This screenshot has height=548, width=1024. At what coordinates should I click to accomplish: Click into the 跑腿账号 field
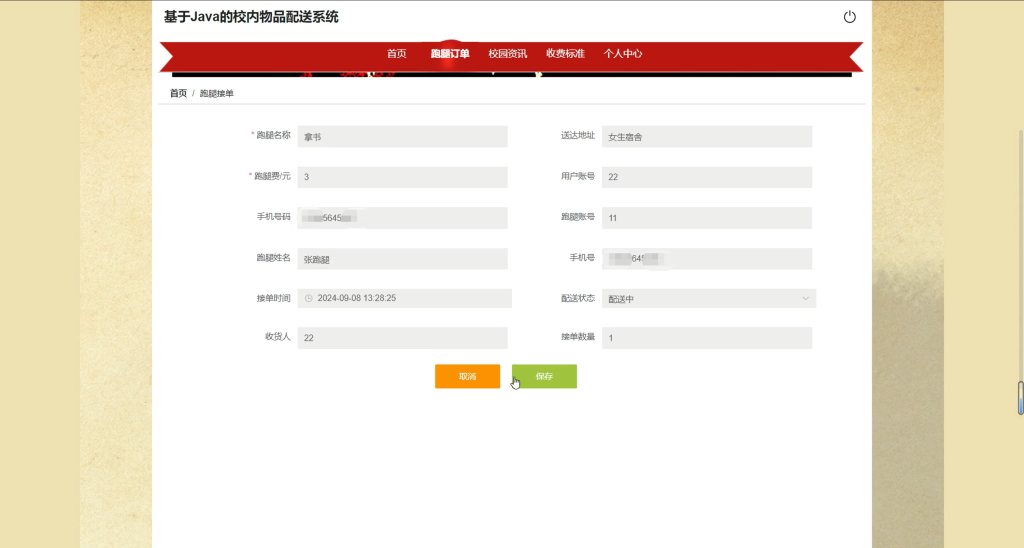(x=707, y=218)
